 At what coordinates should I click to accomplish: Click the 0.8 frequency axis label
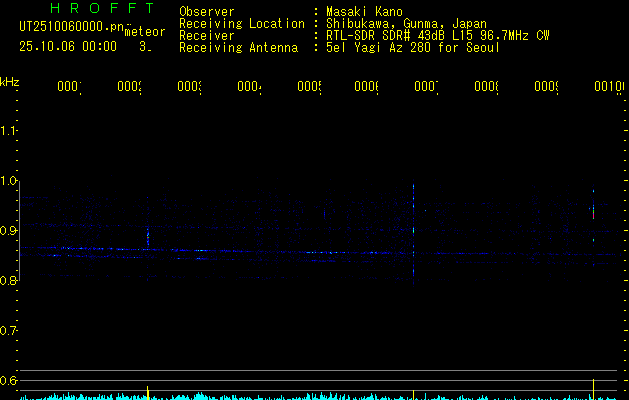click(8, 280)
